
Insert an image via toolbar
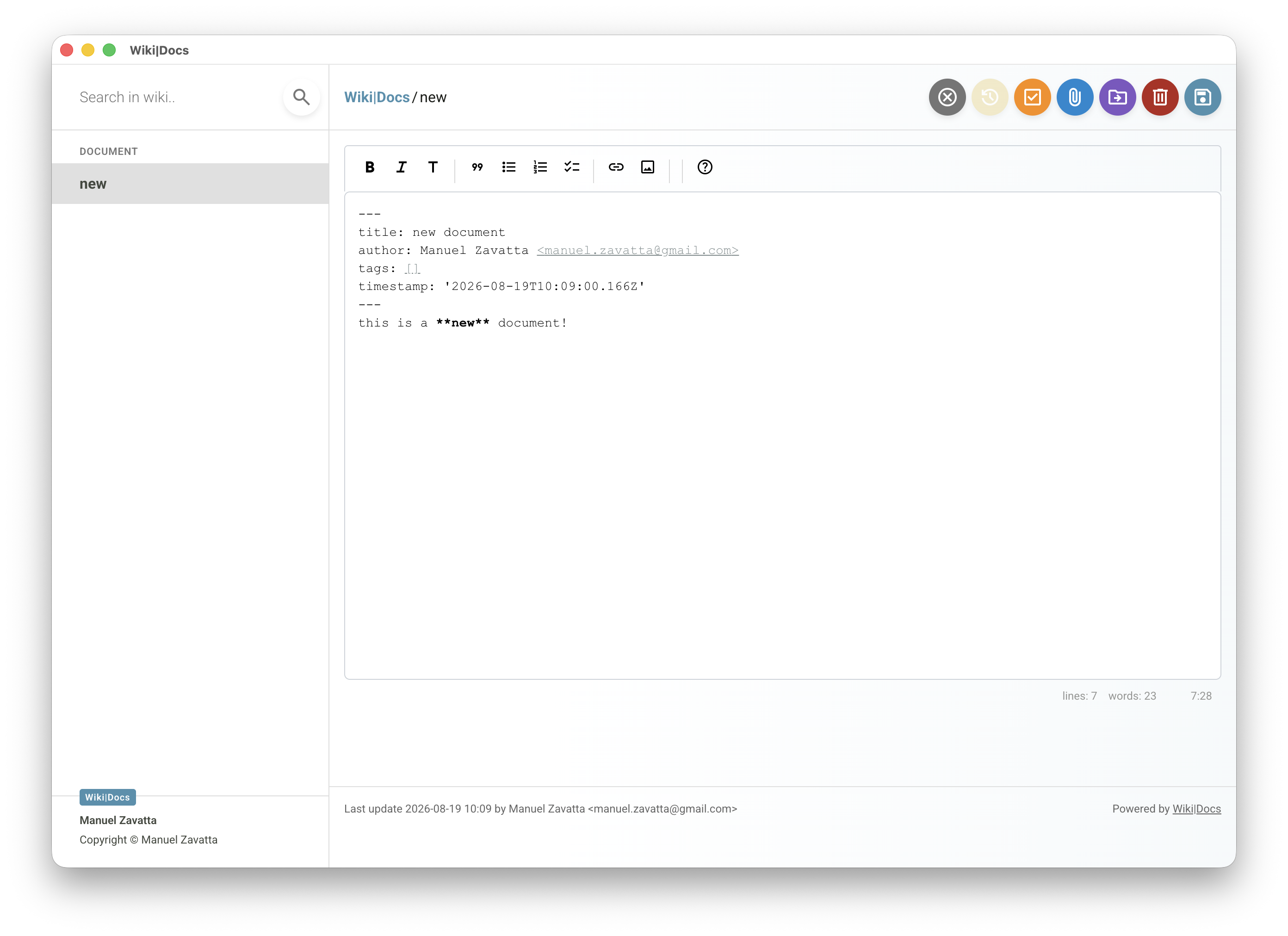(x=647, y=167)
